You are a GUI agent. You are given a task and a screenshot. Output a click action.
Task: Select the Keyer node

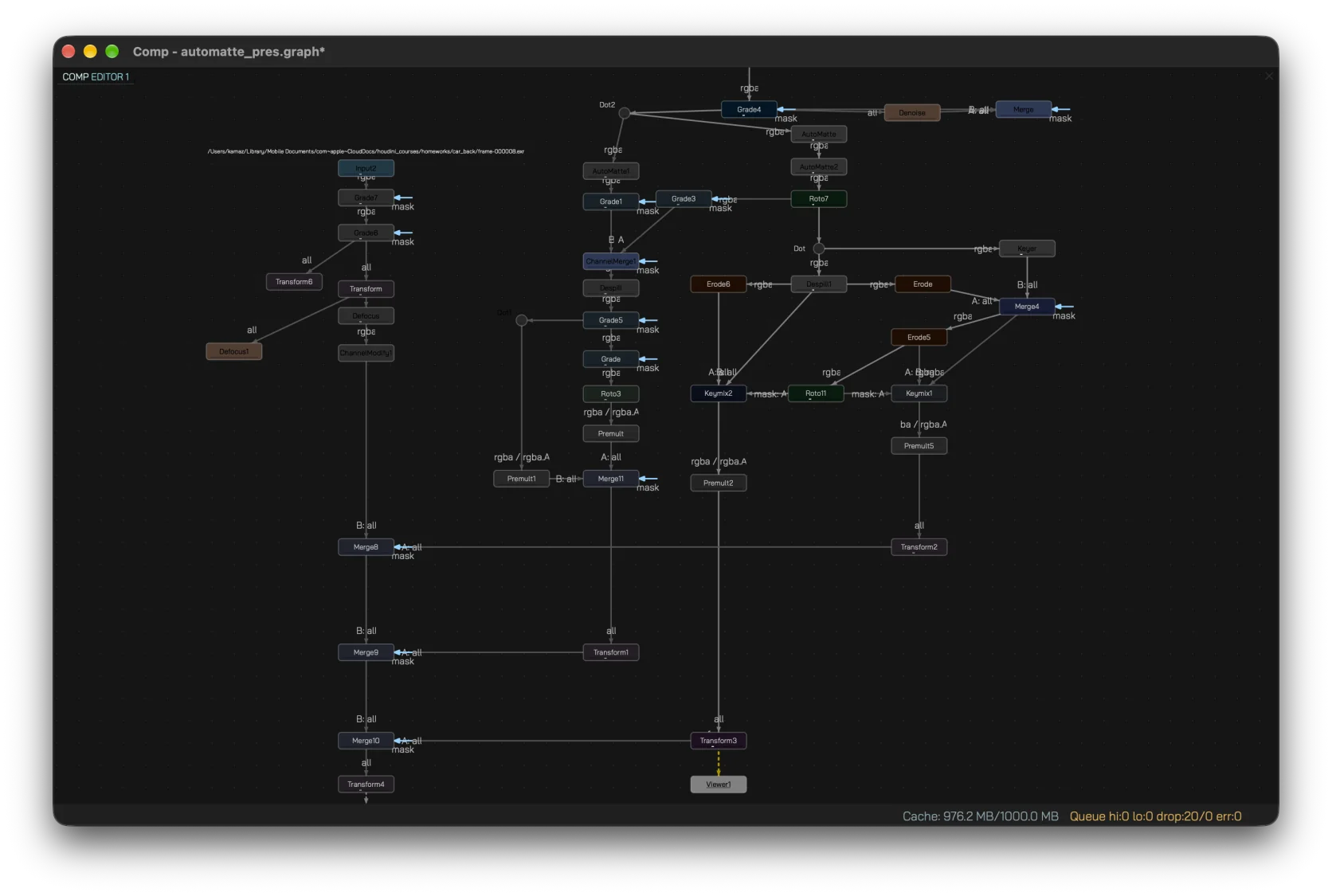pos(1027,248)
